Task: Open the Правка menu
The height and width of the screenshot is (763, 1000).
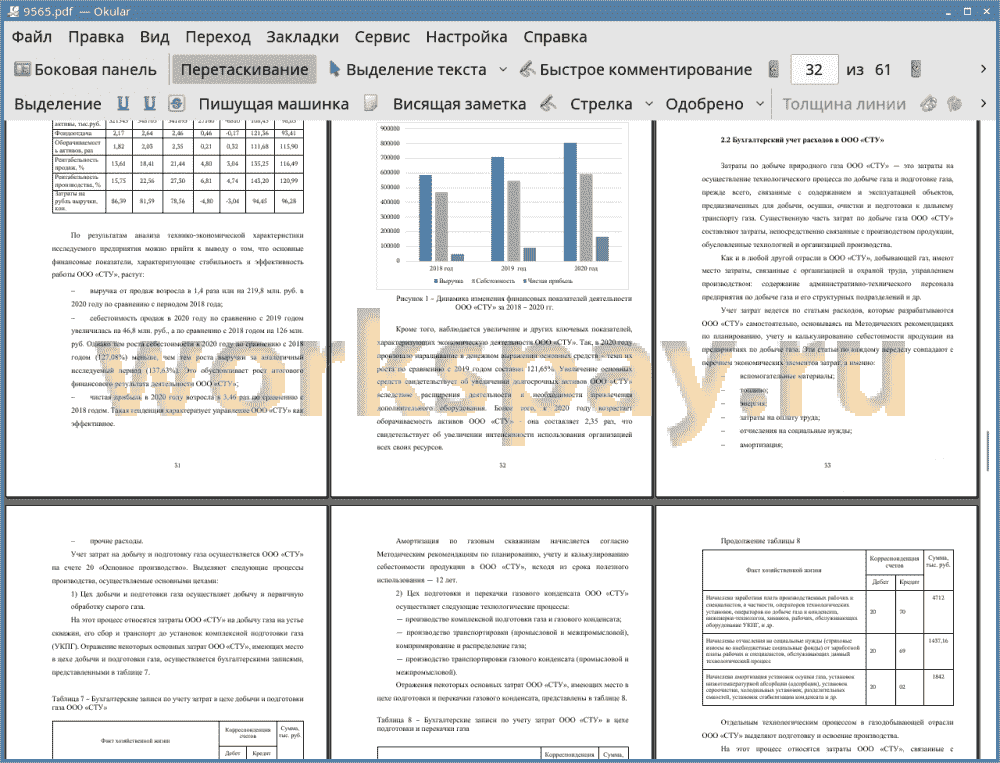Action: [x=96, y=36]
